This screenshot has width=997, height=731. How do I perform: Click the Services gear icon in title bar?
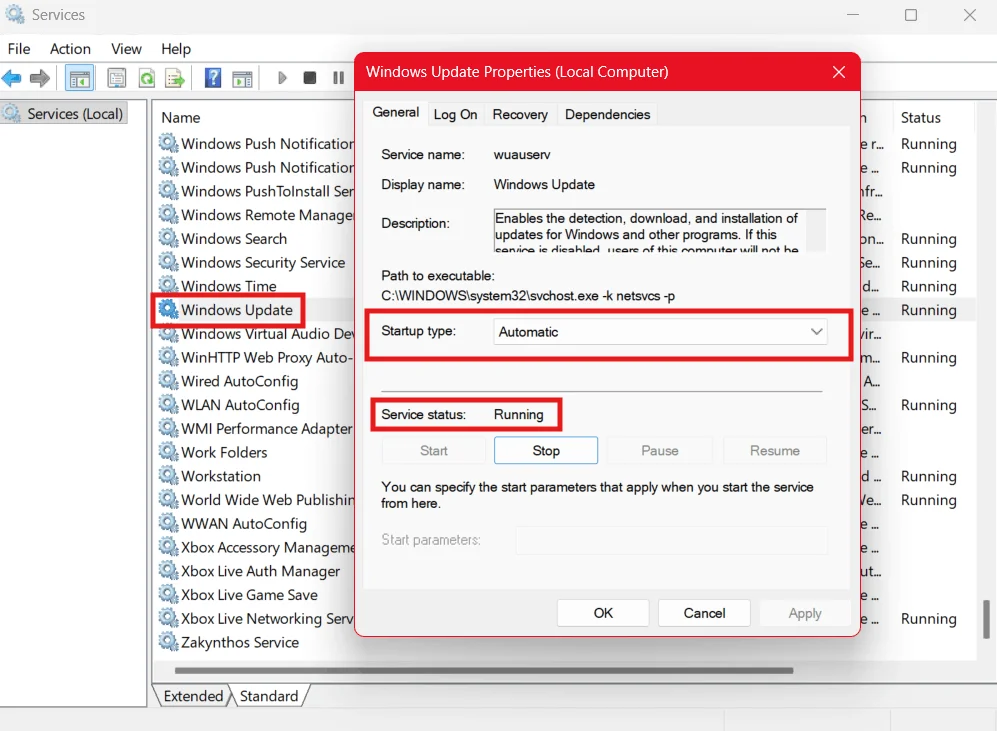pyautogui.click(x=15, y=14)
